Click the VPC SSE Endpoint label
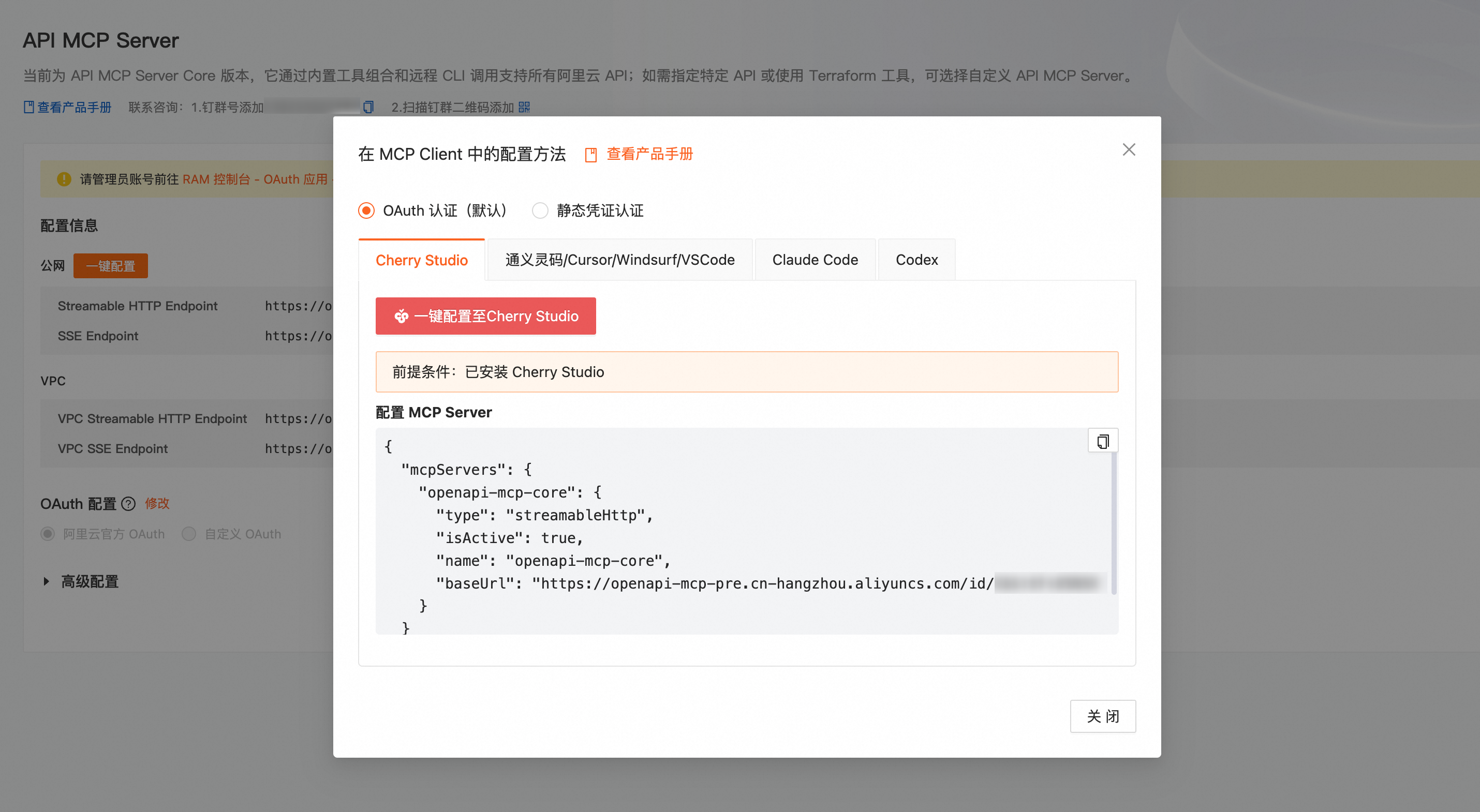The height and width of the screenshot is (812, 1480). pos(113,448)
